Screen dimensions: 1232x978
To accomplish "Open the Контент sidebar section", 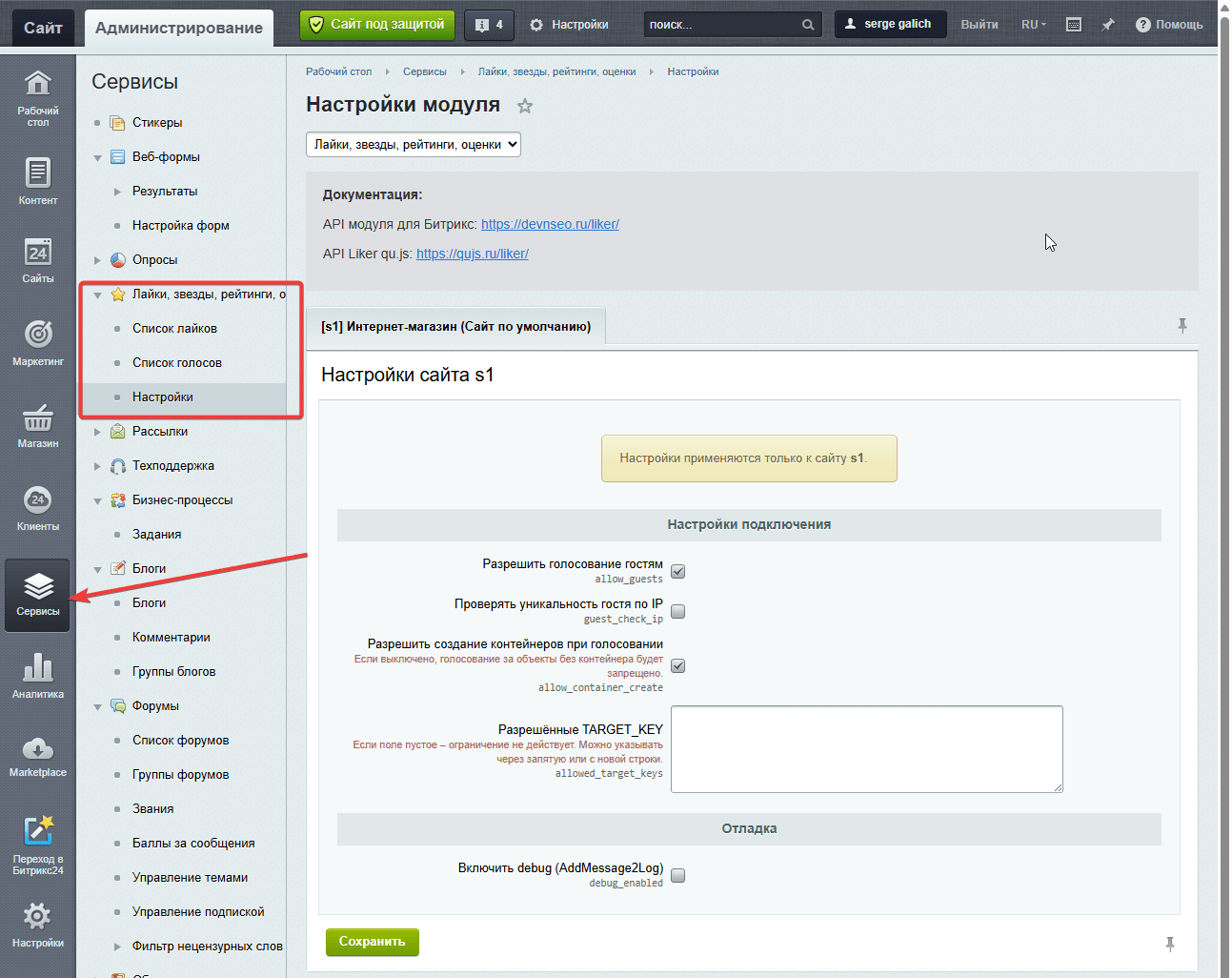I will pos(38,181).
